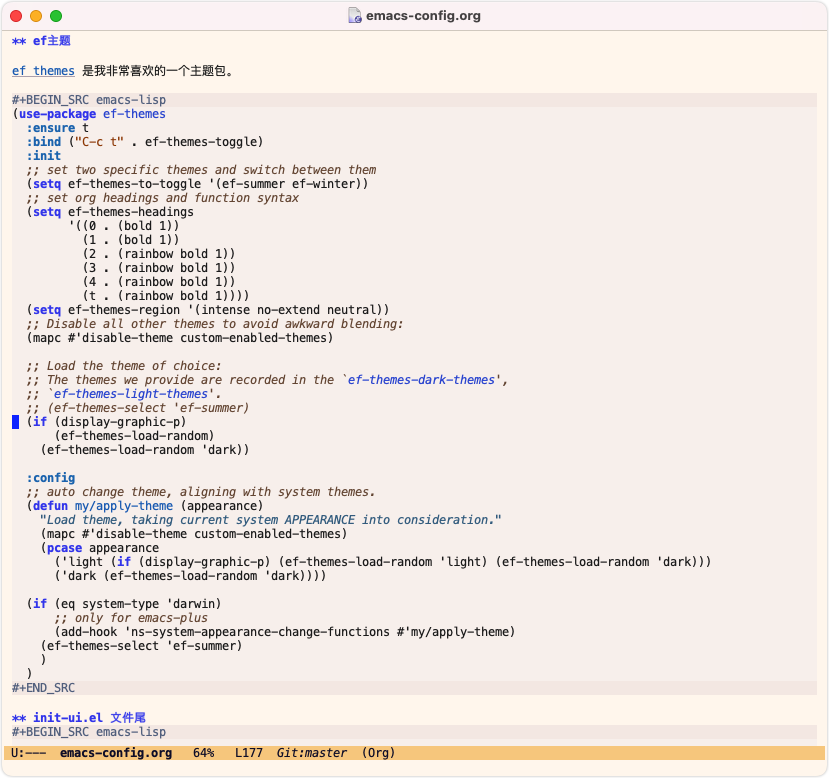The height and width of the screenshot is (778, 829).
Task: Open the 'ef themes' hyperlink
Action: coord(43,71)
